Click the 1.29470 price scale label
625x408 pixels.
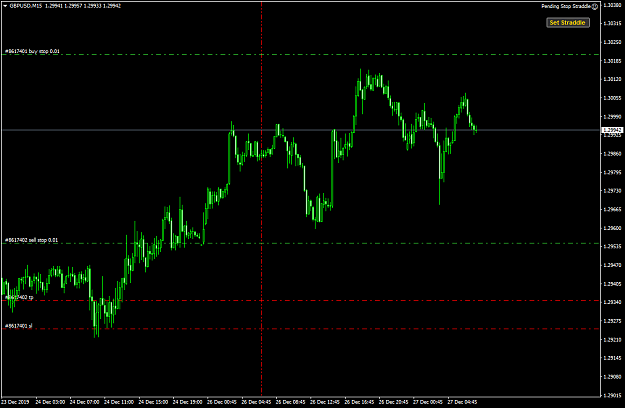tap(612, 265)
